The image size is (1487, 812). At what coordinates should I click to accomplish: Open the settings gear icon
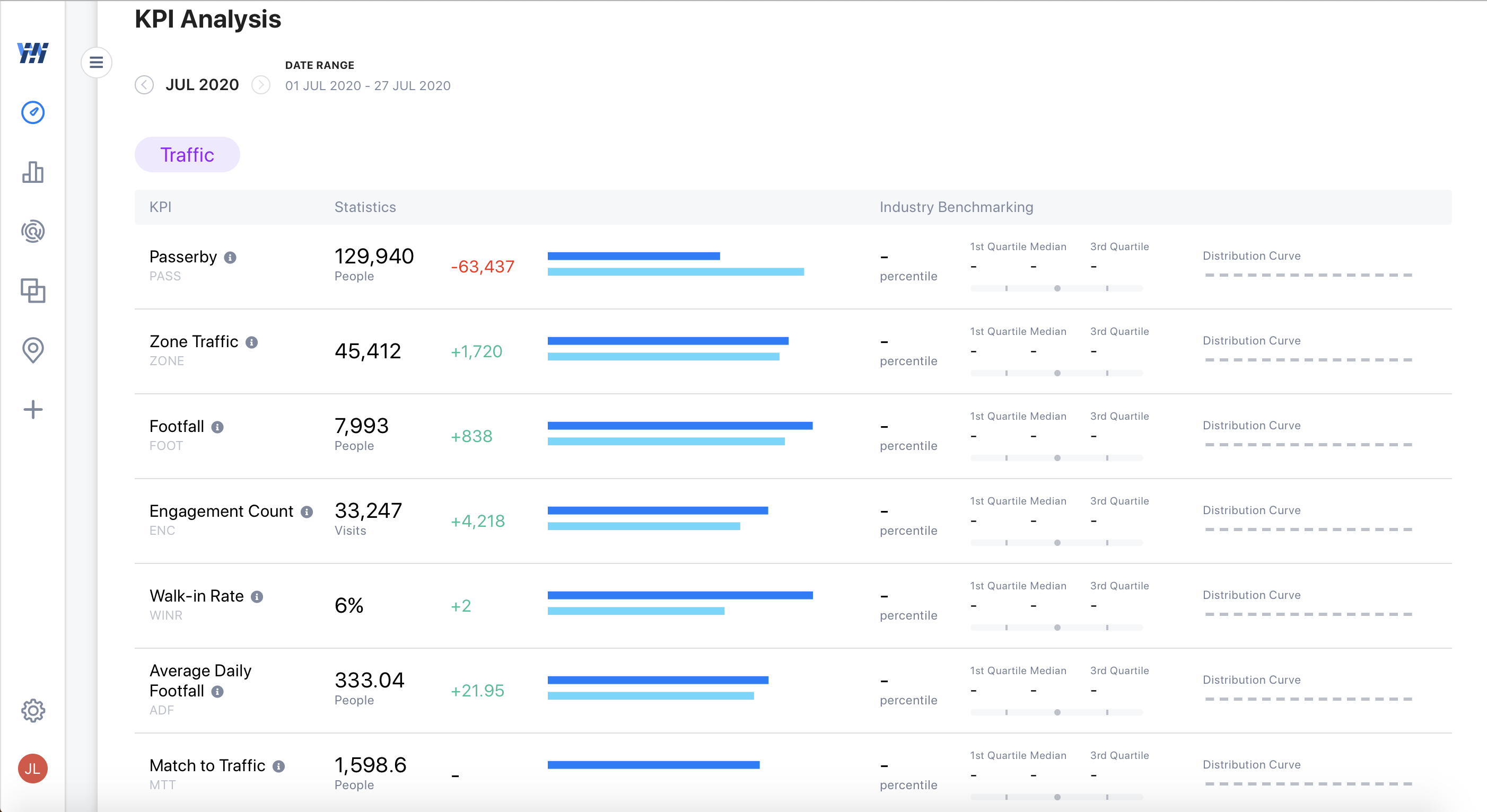pyautogui.click(x=33, y=710)
